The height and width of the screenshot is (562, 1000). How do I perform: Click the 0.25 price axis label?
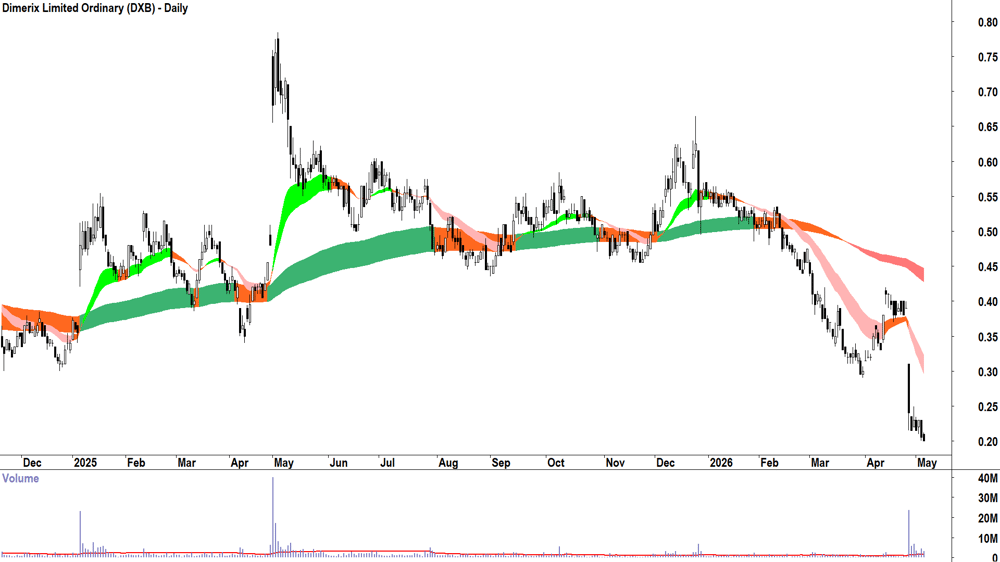pyautogui.click(x=987, y=407)
